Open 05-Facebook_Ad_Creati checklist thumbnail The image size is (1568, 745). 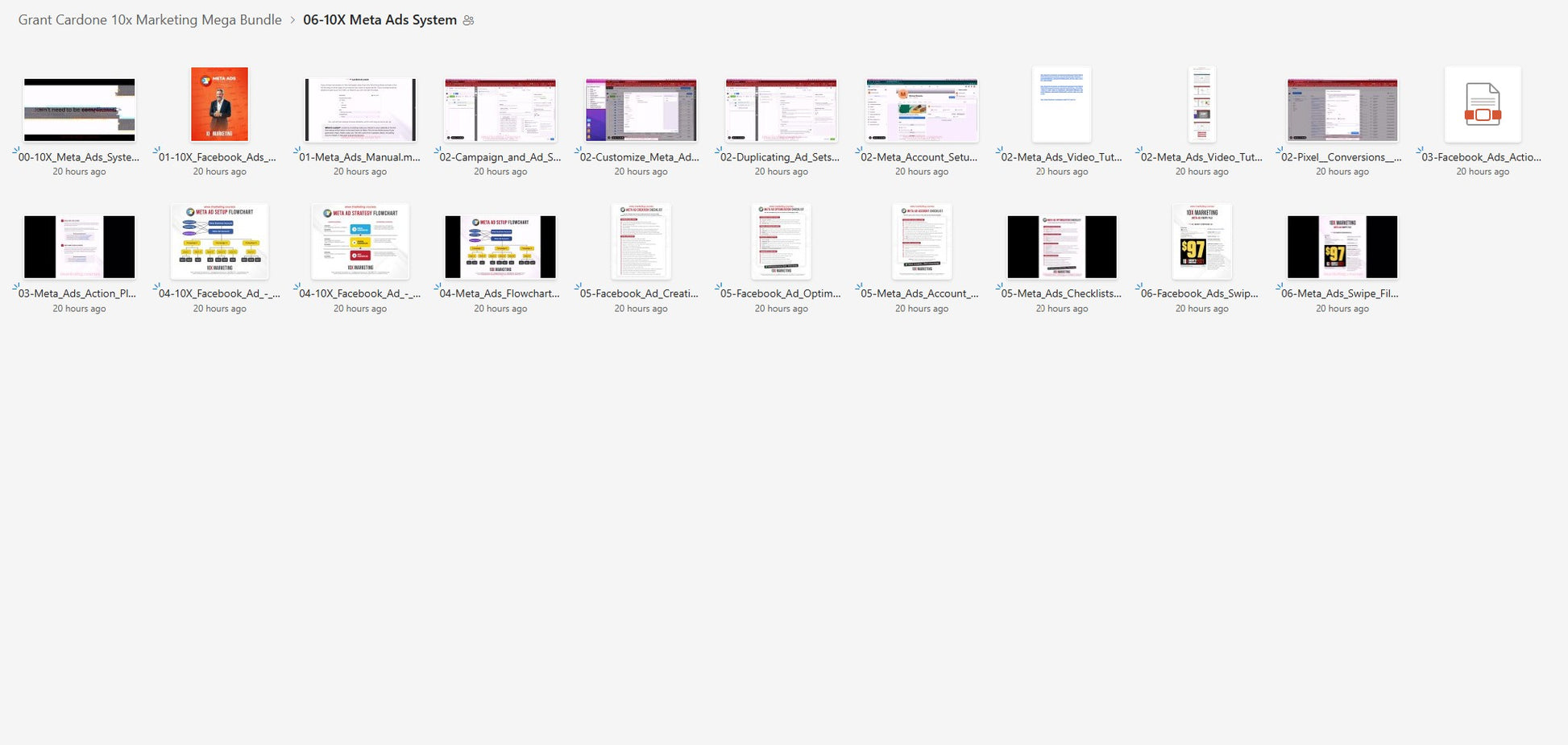click(641, 241)
